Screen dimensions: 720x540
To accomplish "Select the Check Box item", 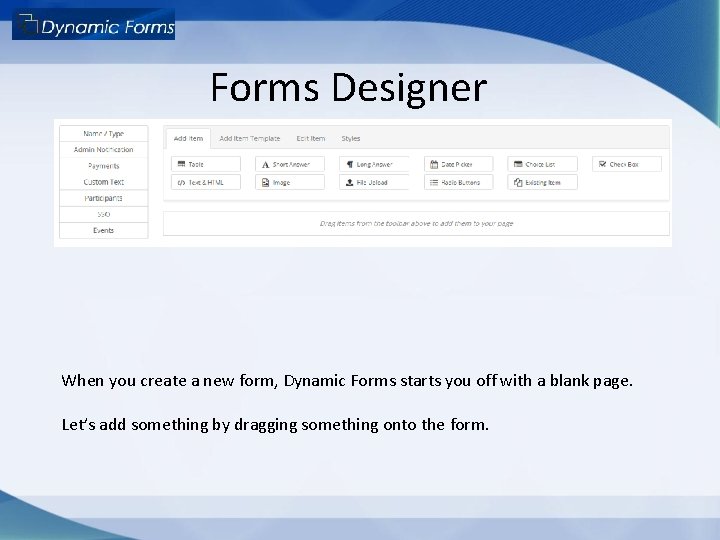I will click(x=627, y=164).
